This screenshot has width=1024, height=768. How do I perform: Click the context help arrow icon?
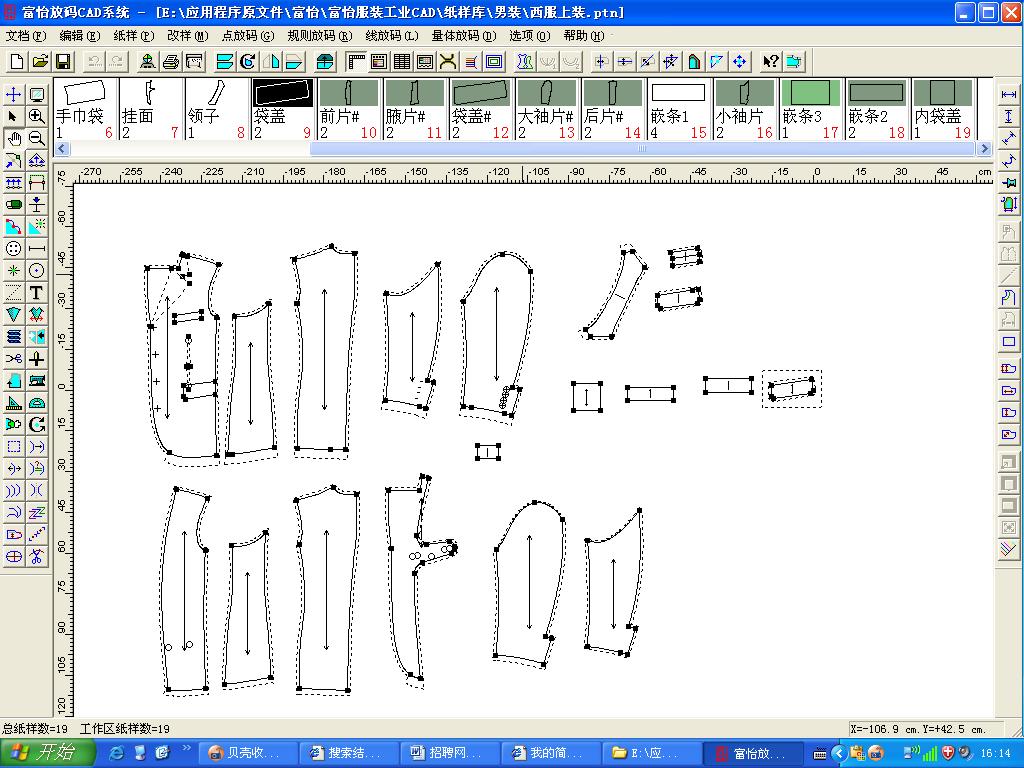[x=771, y=61]
